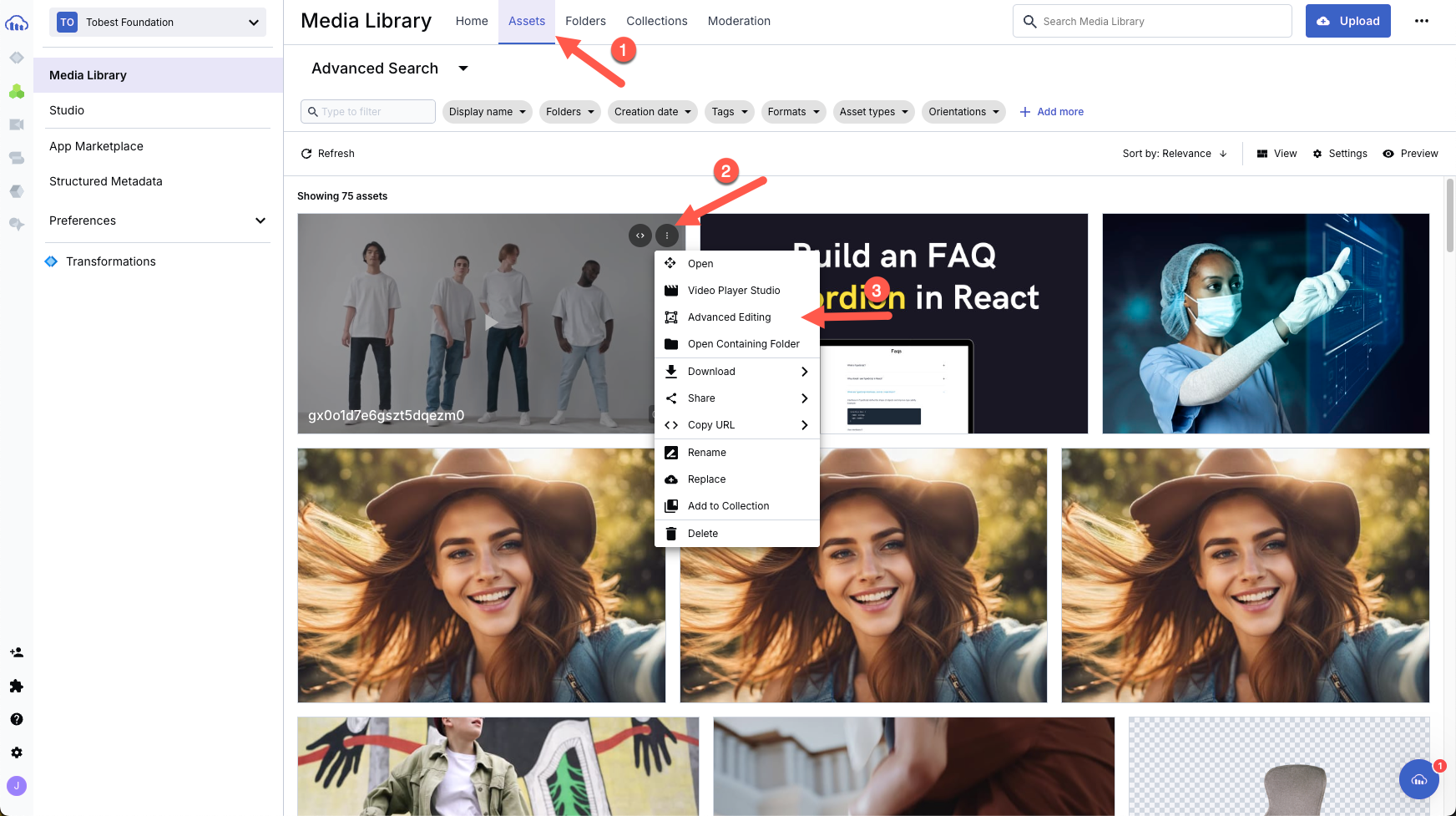Open the Orientations filter dropdown
This screenshot has height=816, width=1456.
click(963, 112)
